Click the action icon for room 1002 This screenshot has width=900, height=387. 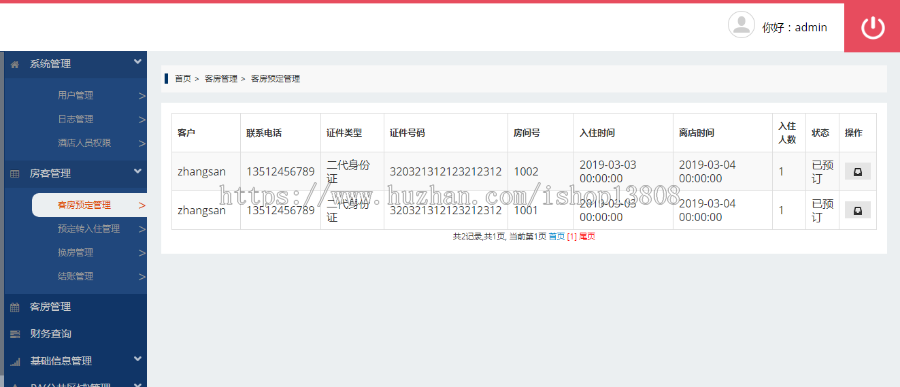coord(858,171)
